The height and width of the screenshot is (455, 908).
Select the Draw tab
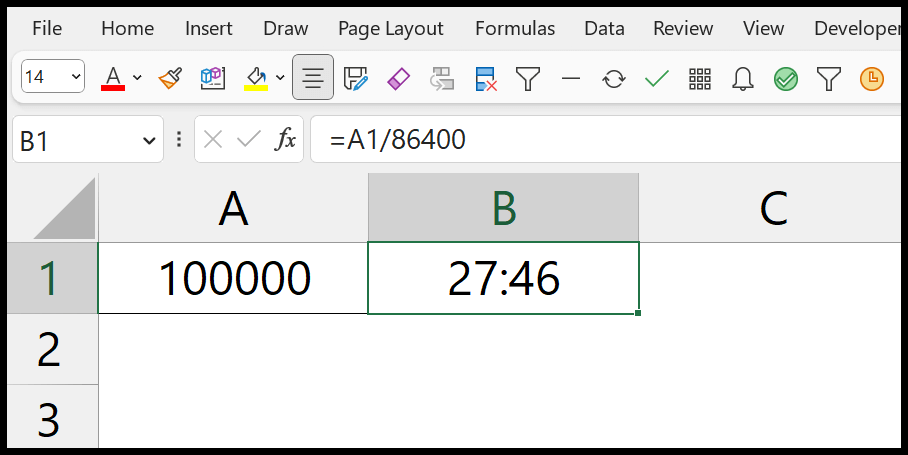285,28
